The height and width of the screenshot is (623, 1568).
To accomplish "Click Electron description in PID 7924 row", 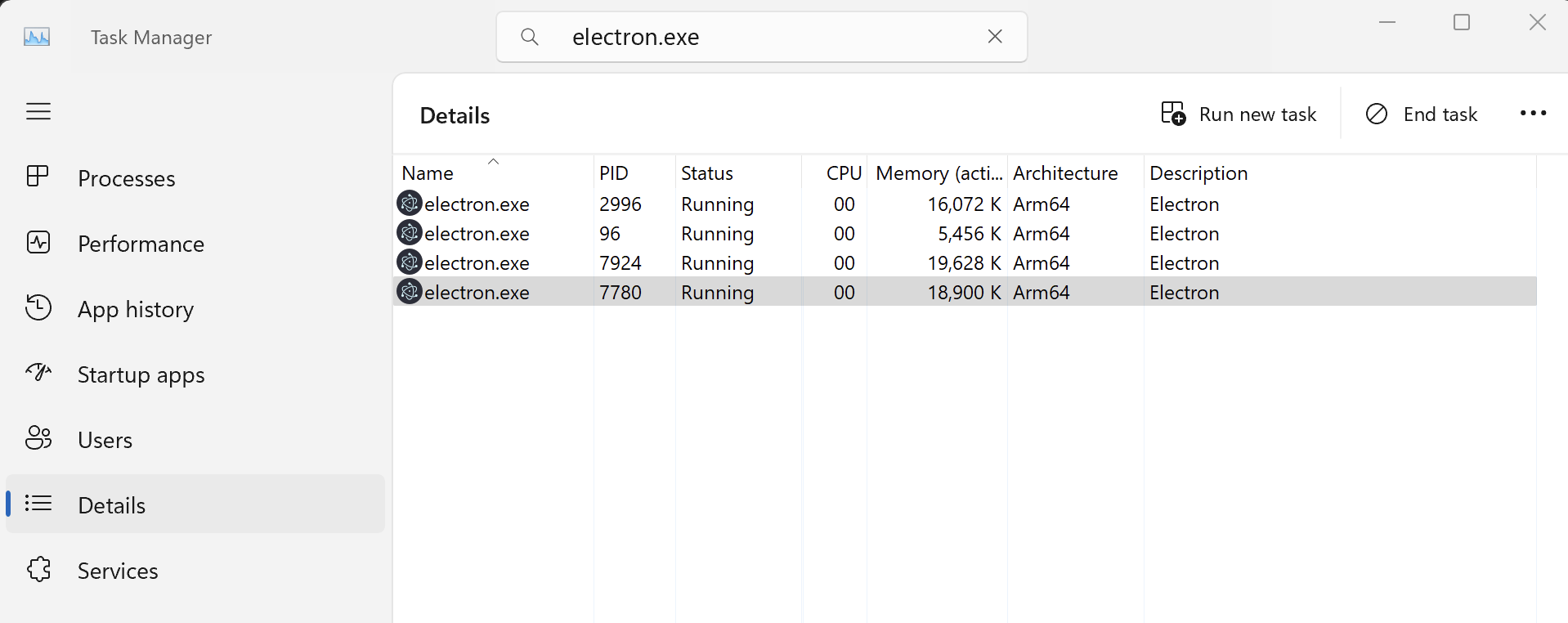I will tap(1184, 263).
